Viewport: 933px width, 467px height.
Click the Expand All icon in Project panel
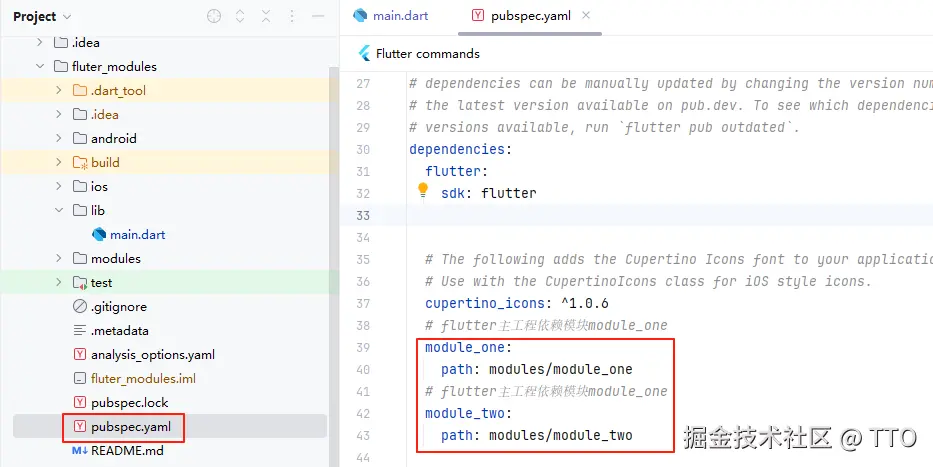point(240,17)
